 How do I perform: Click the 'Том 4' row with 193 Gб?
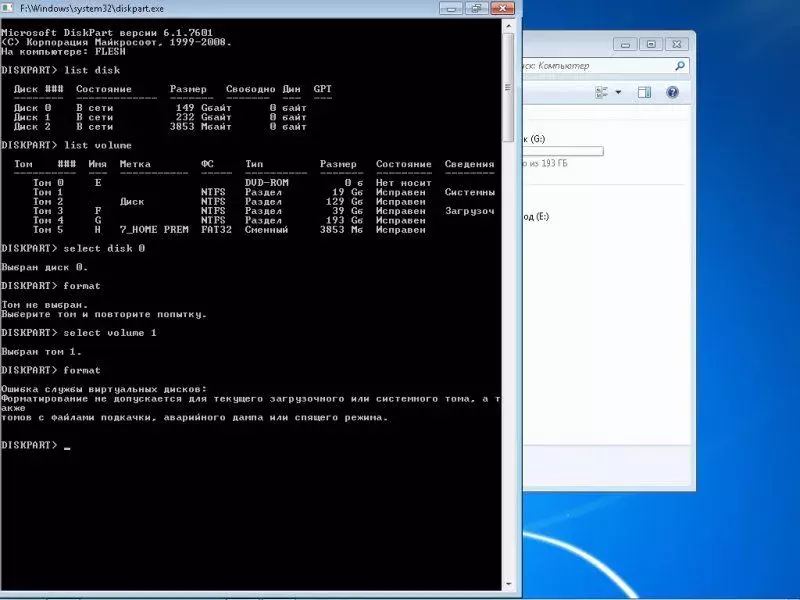click(x=229, y=220)
